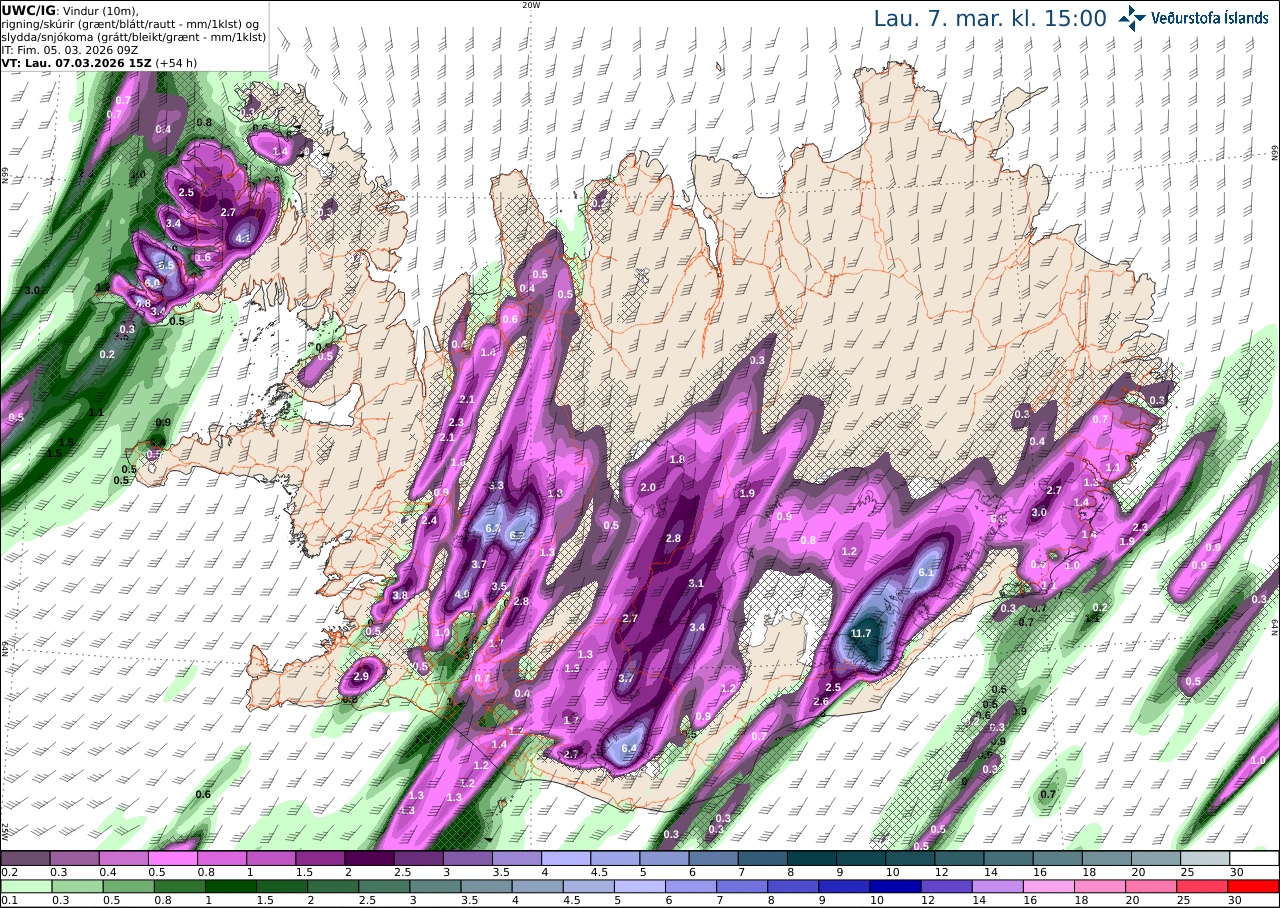Screen dimensions: 1280x908
Task: Click the "slydda/snjókoma" description line
Action: (134, 36)
